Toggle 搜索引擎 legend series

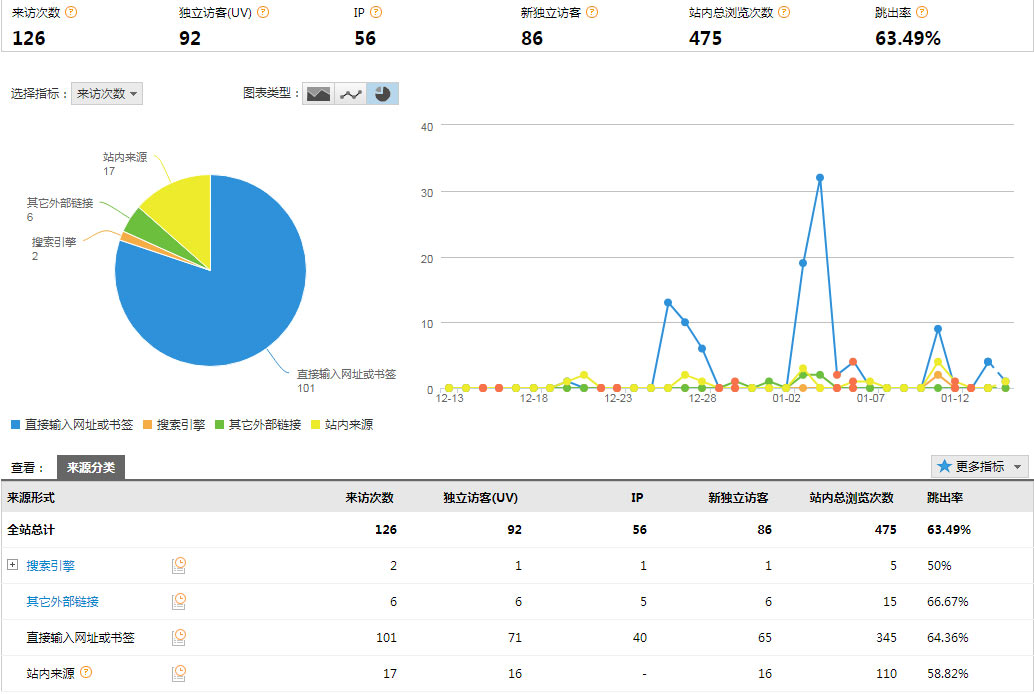tap(175, 425)
